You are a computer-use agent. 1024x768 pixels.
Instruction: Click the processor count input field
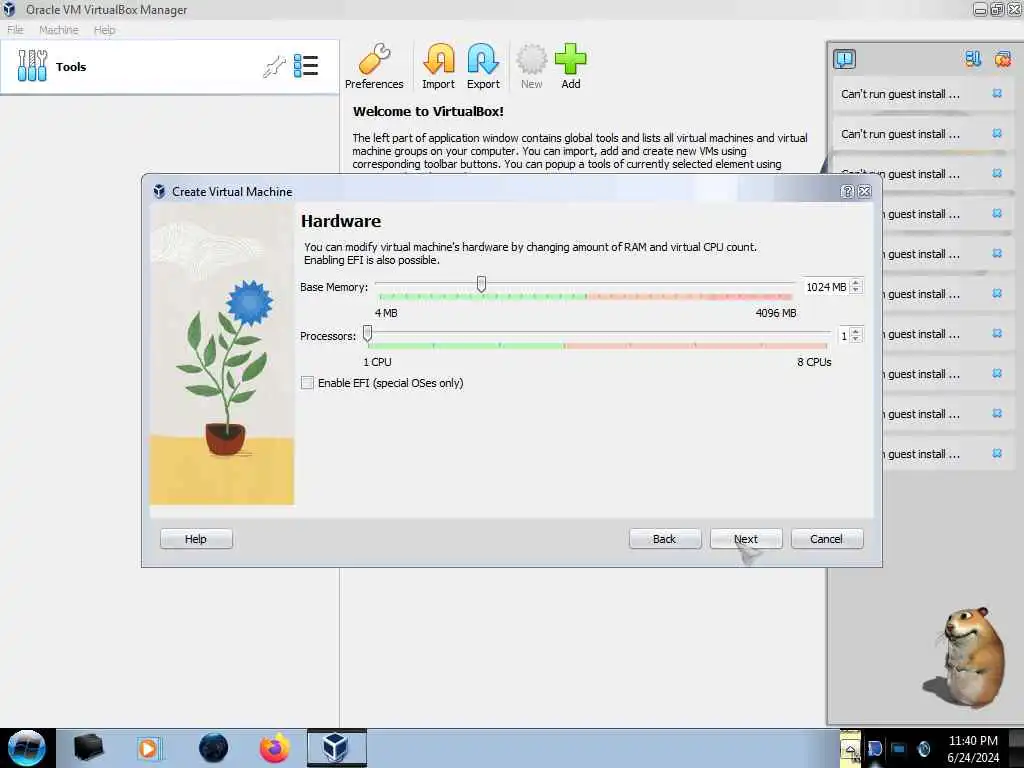coord(844,336)
